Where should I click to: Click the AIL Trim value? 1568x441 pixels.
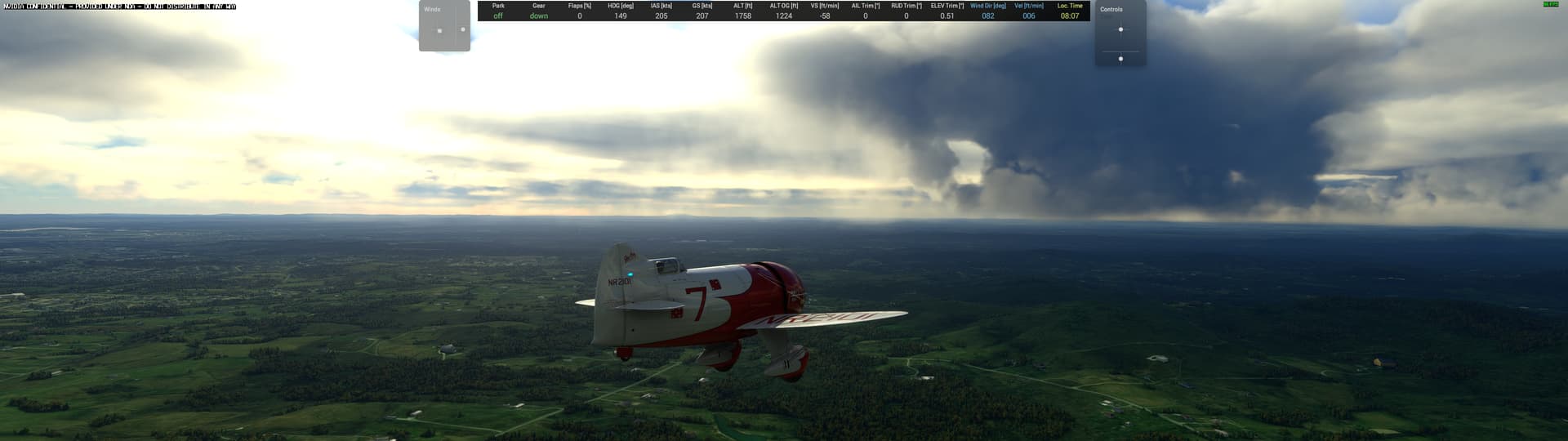866,16
